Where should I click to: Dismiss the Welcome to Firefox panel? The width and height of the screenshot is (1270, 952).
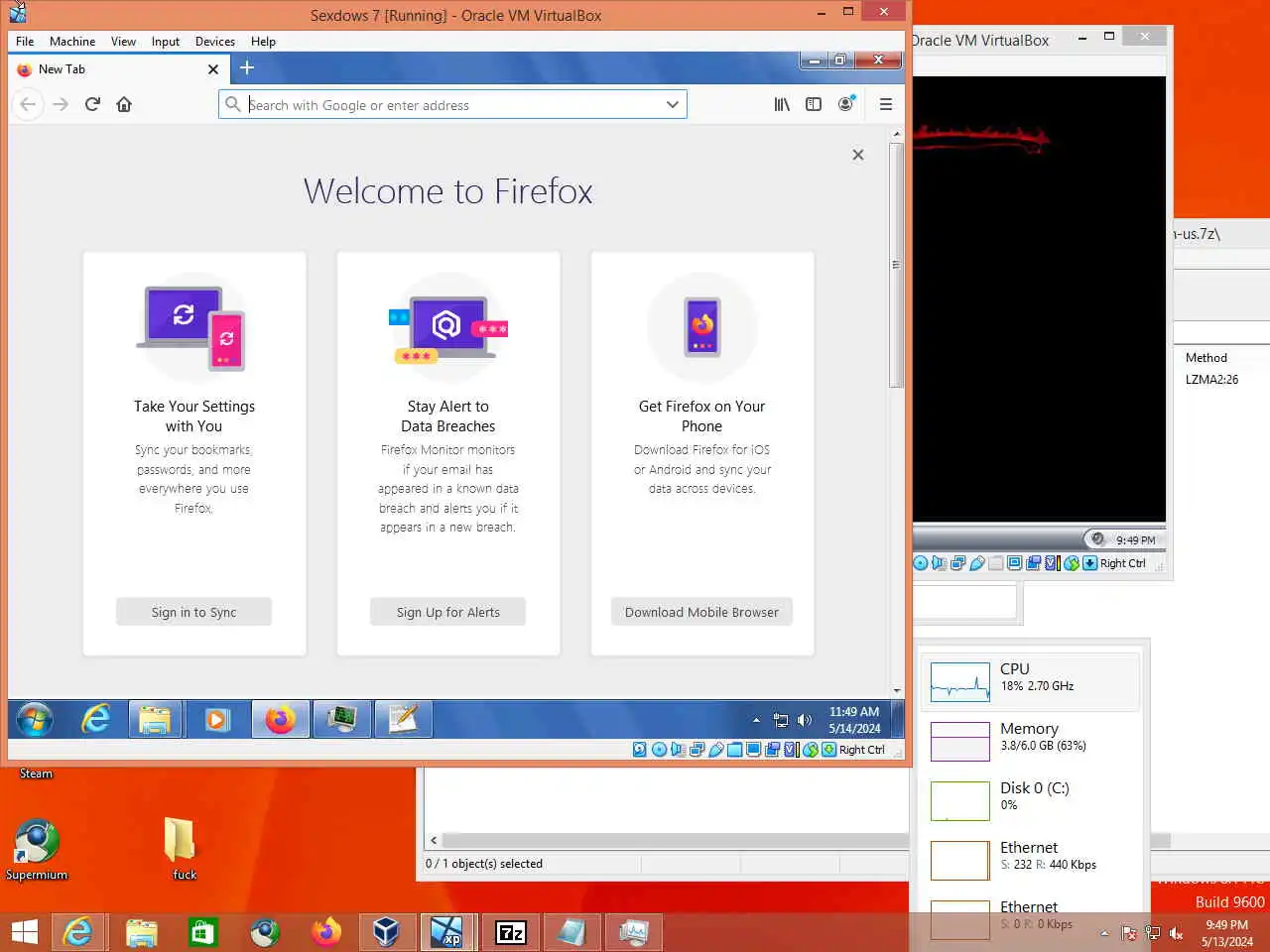[858, 155]
